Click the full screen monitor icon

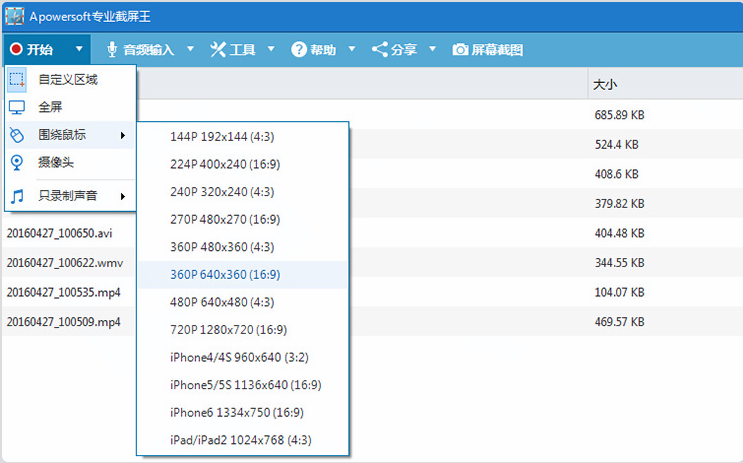[x=17, y=107]
